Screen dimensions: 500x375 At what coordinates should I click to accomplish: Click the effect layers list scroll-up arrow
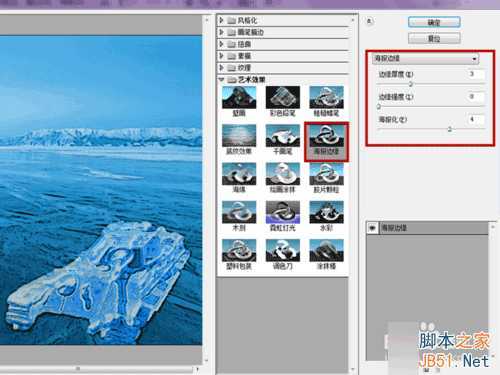492,227
